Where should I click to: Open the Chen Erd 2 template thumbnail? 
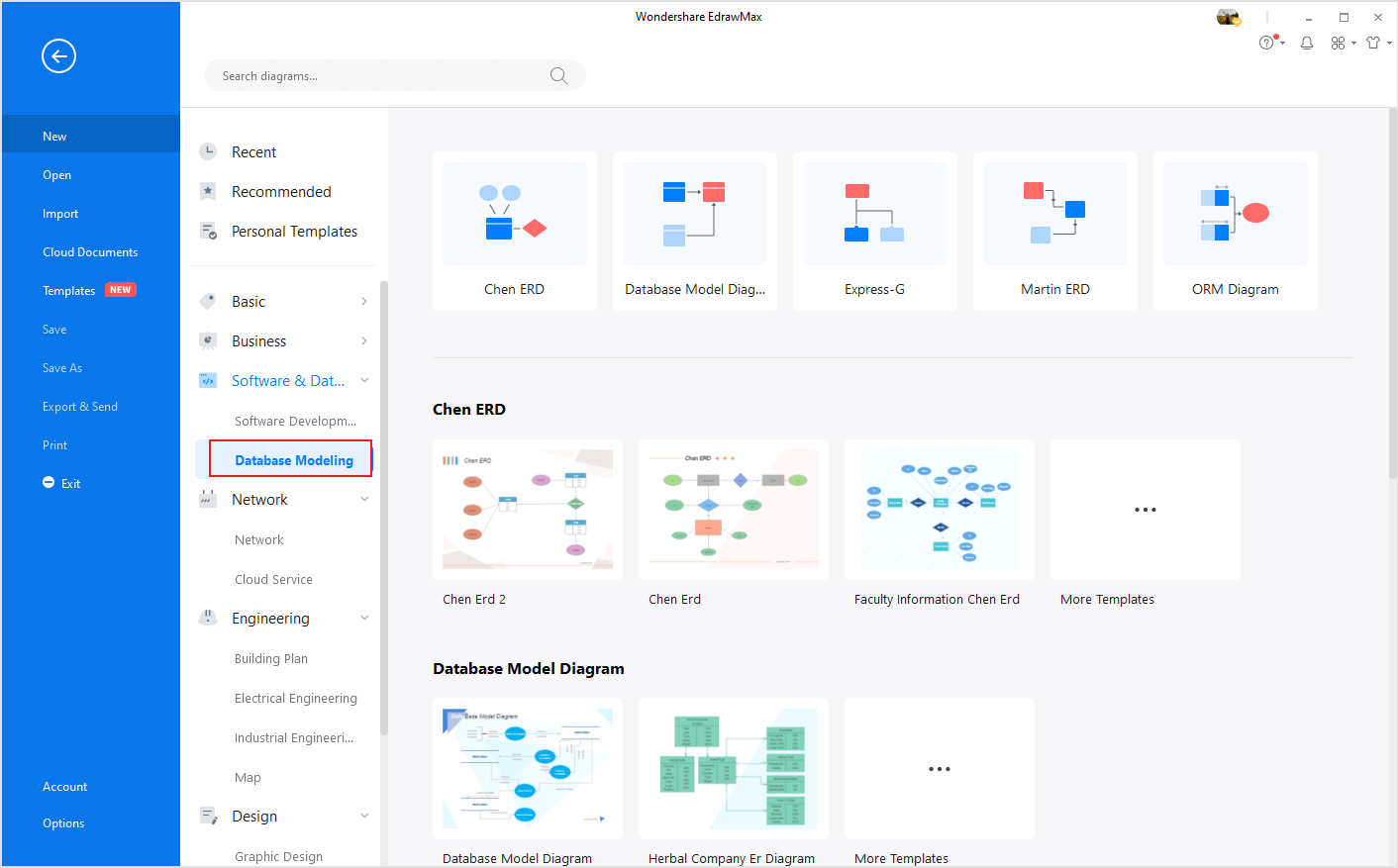tap(528, 510)
